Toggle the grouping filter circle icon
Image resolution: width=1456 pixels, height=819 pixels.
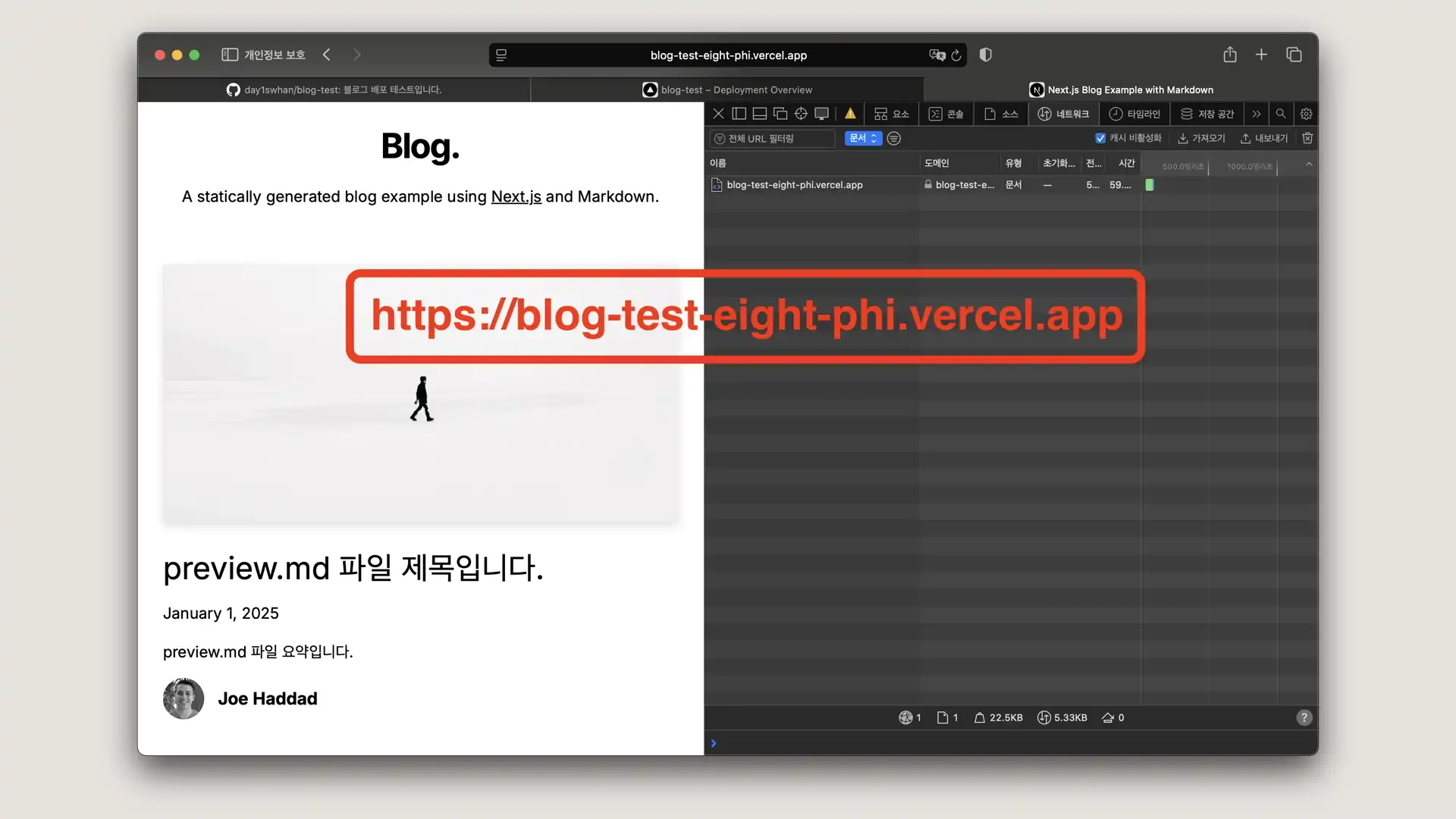point(894,138)
